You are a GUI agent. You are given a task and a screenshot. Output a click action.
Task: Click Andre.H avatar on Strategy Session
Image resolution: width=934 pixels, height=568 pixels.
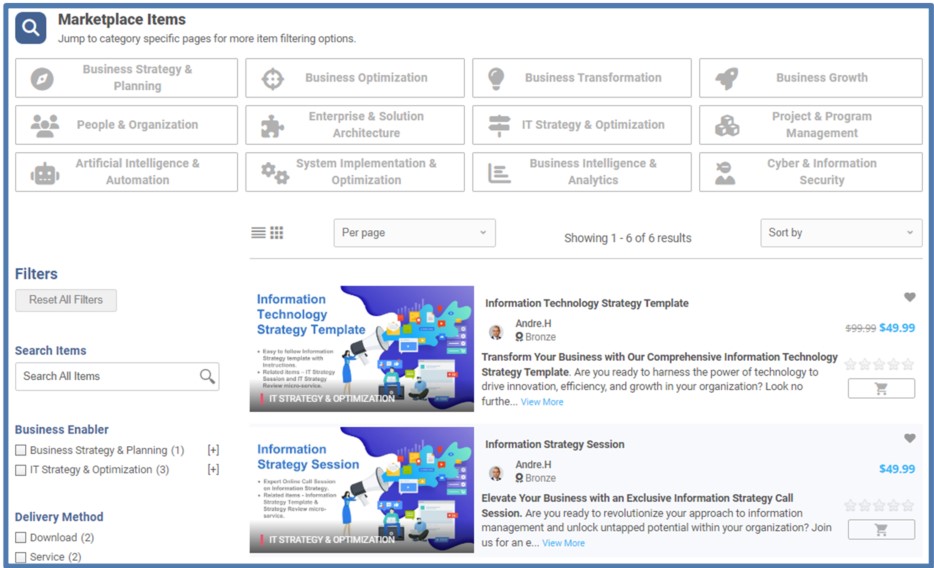496,473
